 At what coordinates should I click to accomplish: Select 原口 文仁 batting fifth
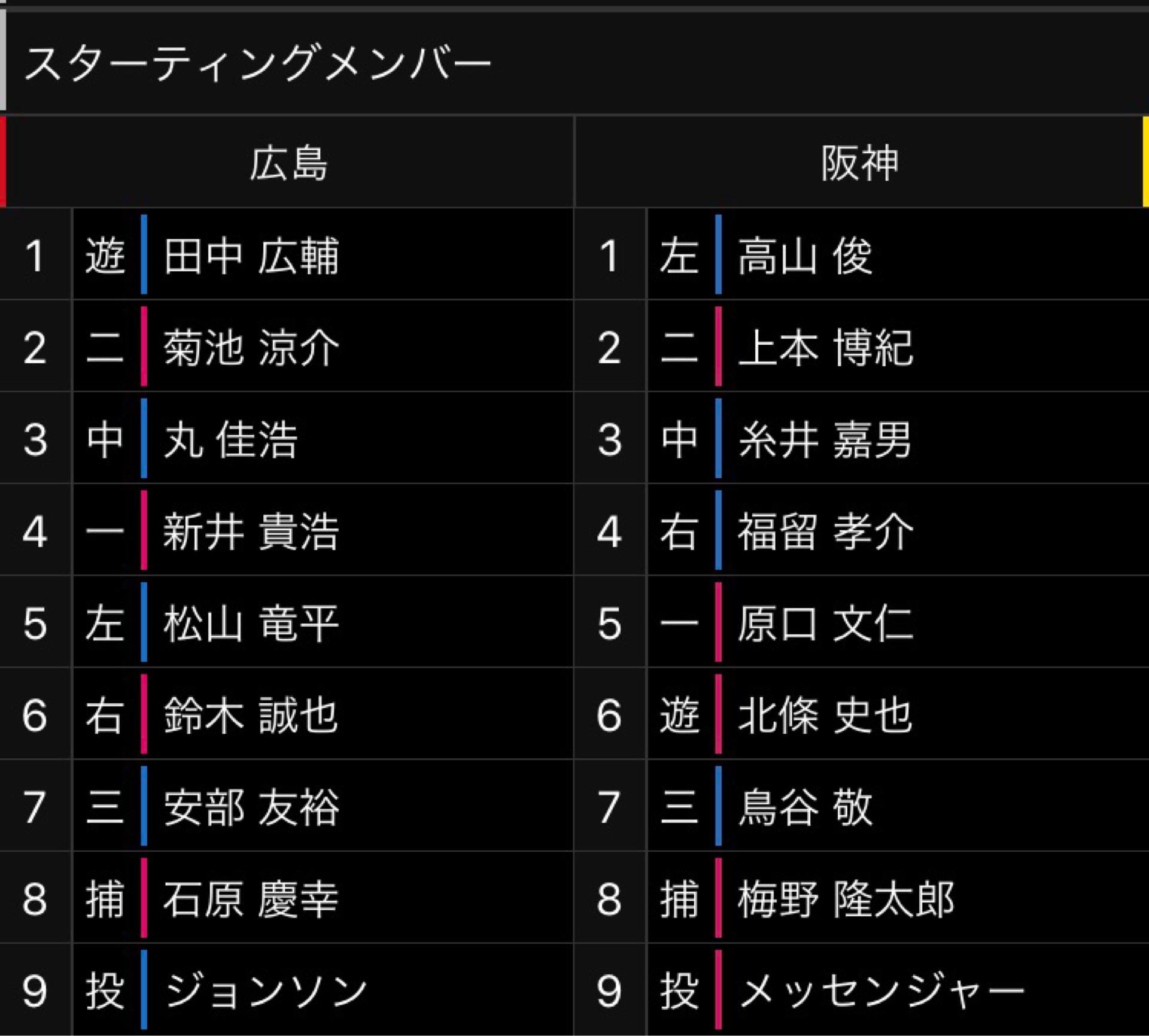[x=825, y=624]
